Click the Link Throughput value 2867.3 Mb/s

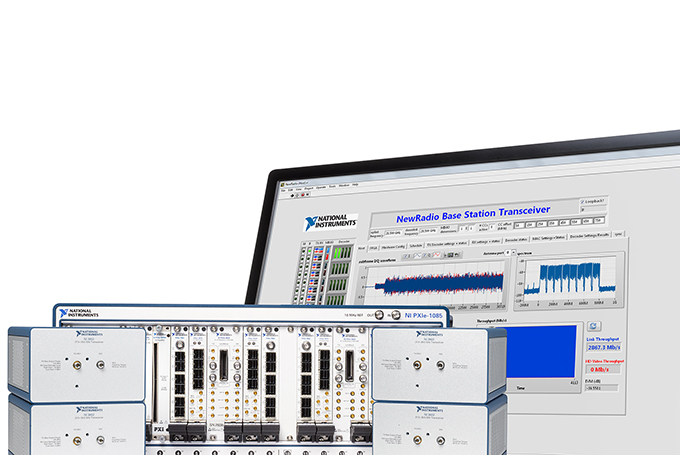(604, 347)
